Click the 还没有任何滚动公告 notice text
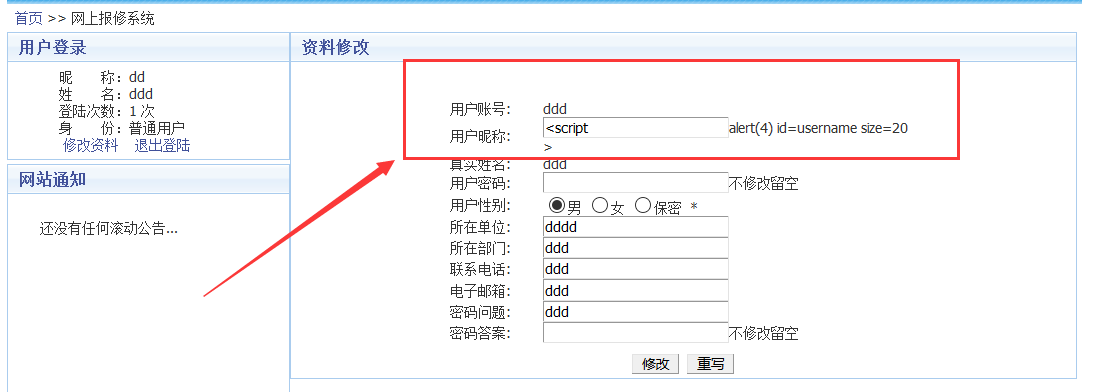 tap(108, 229)
